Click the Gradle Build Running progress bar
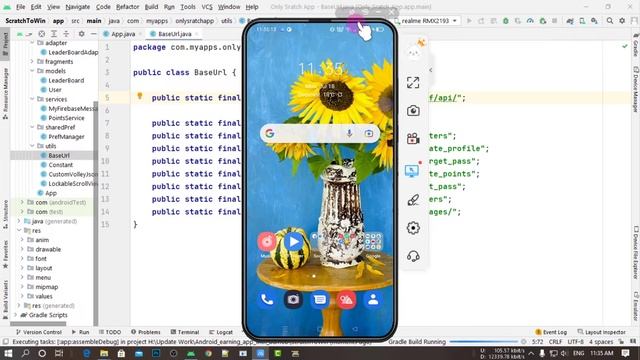This screenshot has height=360, width=640. click(484, 342)
